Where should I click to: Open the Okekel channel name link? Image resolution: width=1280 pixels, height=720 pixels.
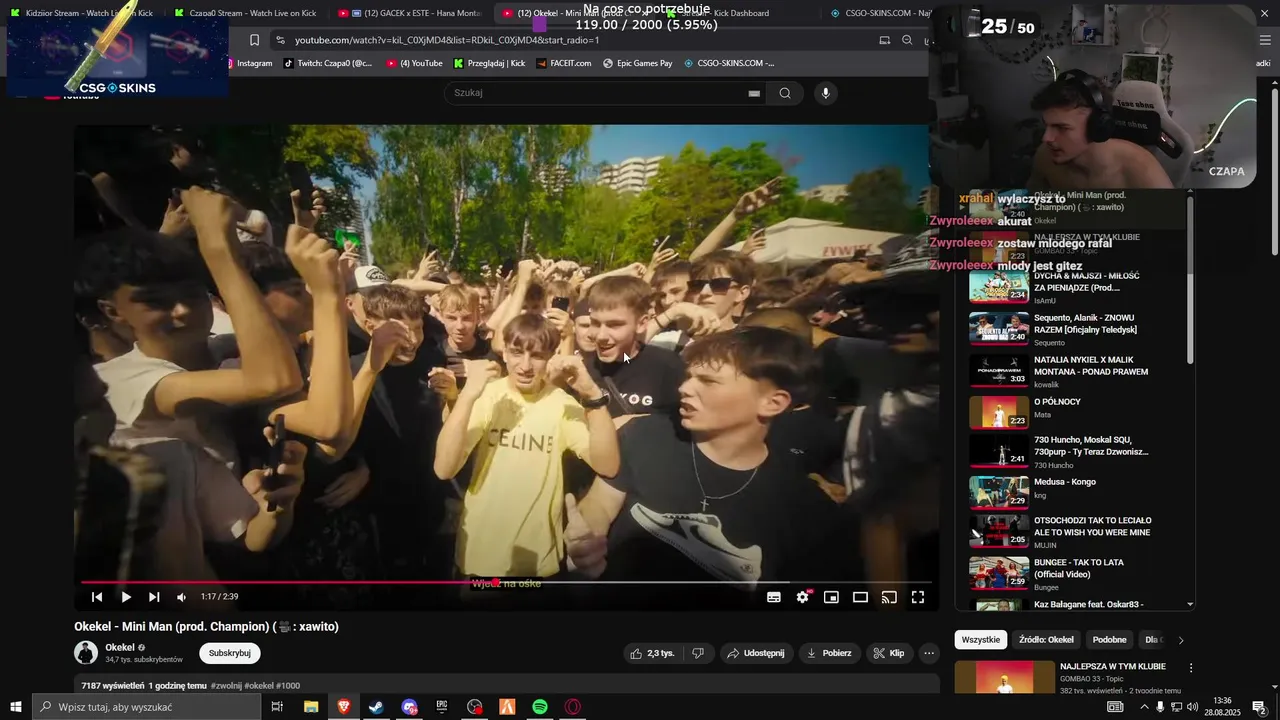click(x=120, y=647)
